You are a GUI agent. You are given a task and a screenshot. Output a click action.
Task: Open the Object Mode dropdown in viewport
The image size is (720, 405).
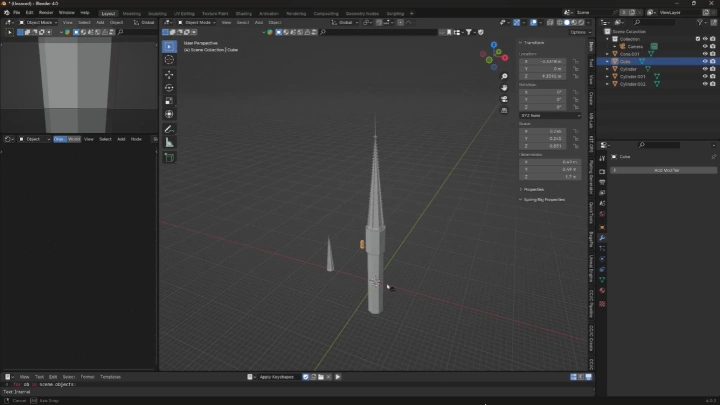pyautogui.click(x=197, y=22)
